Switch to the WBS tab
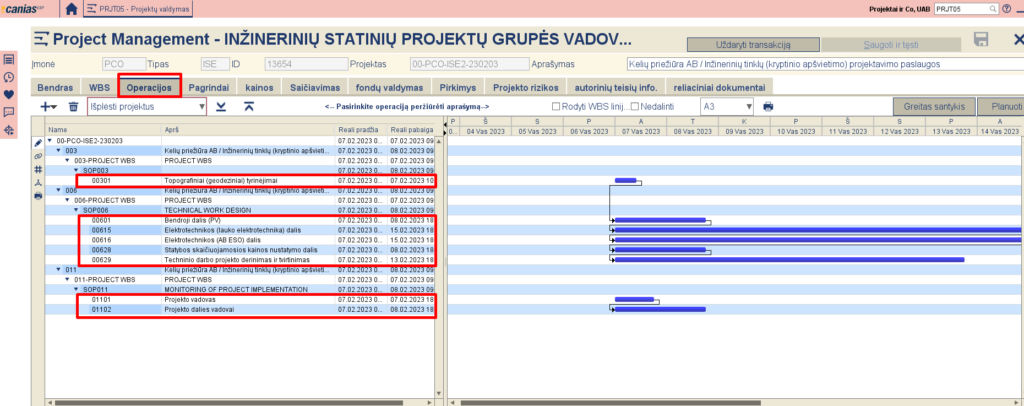 (99, 87)
